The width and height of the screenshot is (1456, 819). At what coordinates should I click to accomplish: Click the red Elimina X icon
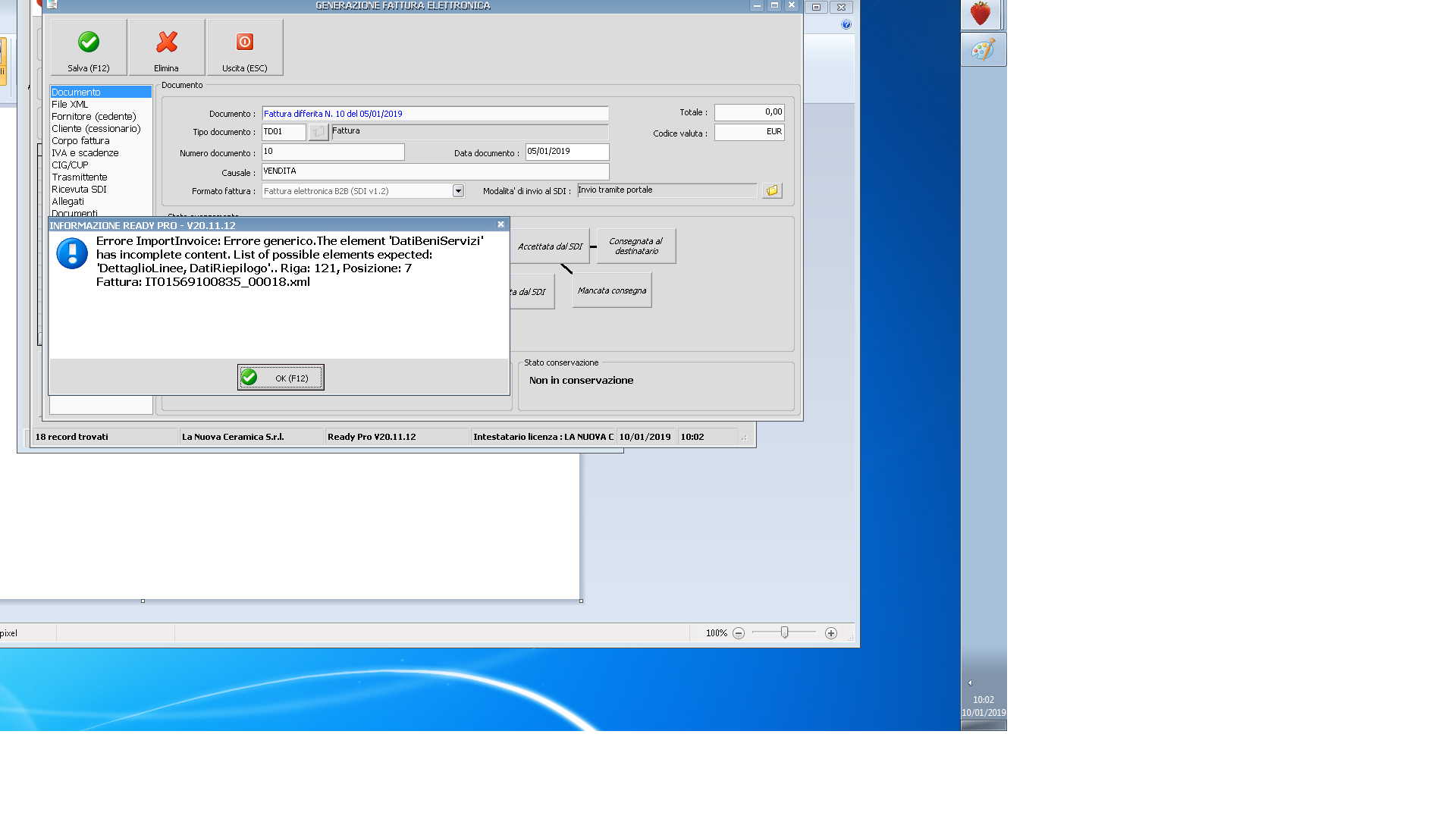coord(167,42)
